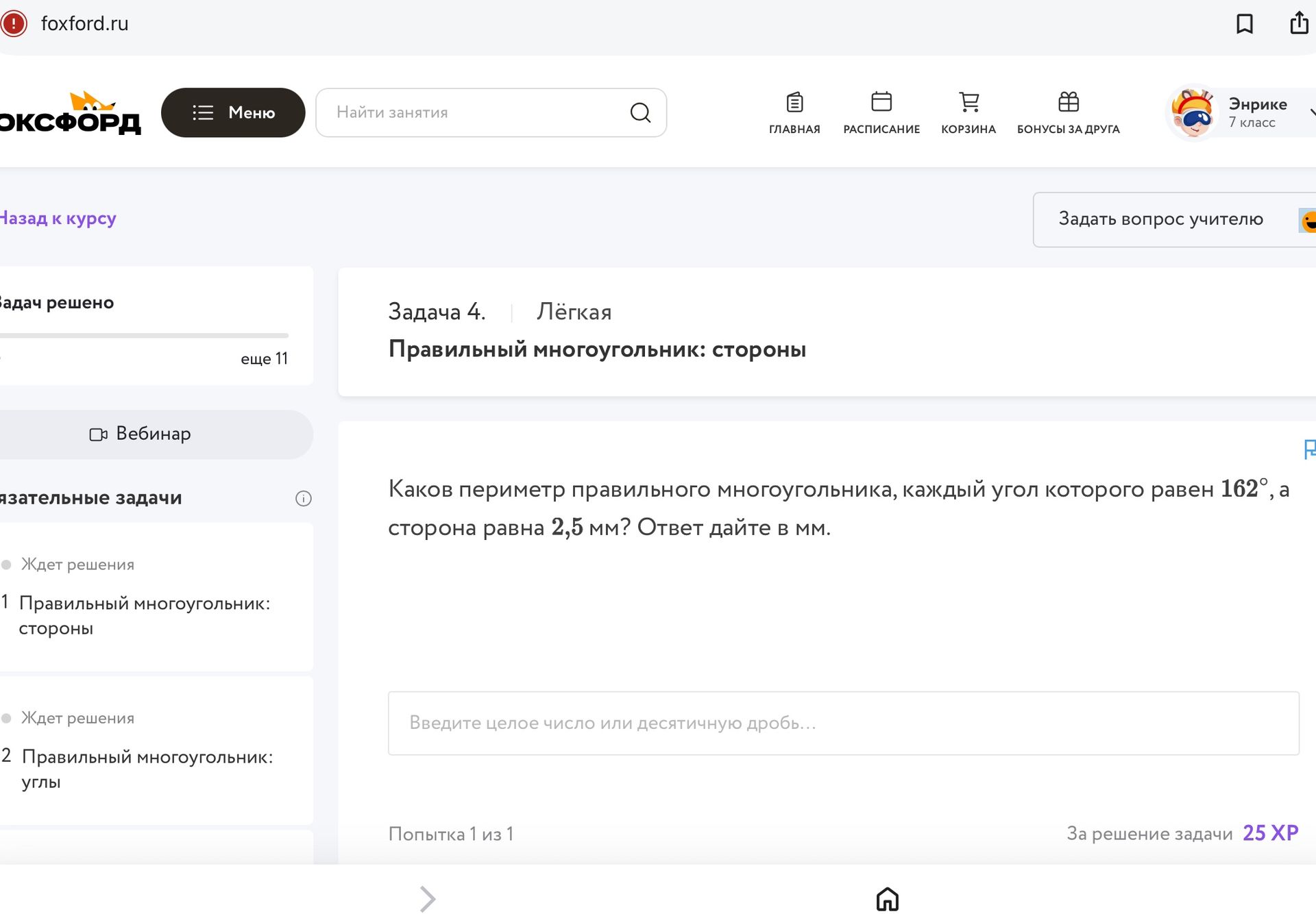
Task: Tap the home icon in bottom bar
Action: (x=887, y=898)
